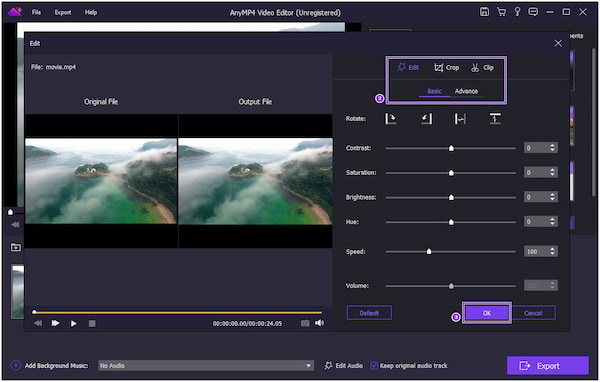Play the preview video
600x382 pixels.
click(x=73, y=324)
